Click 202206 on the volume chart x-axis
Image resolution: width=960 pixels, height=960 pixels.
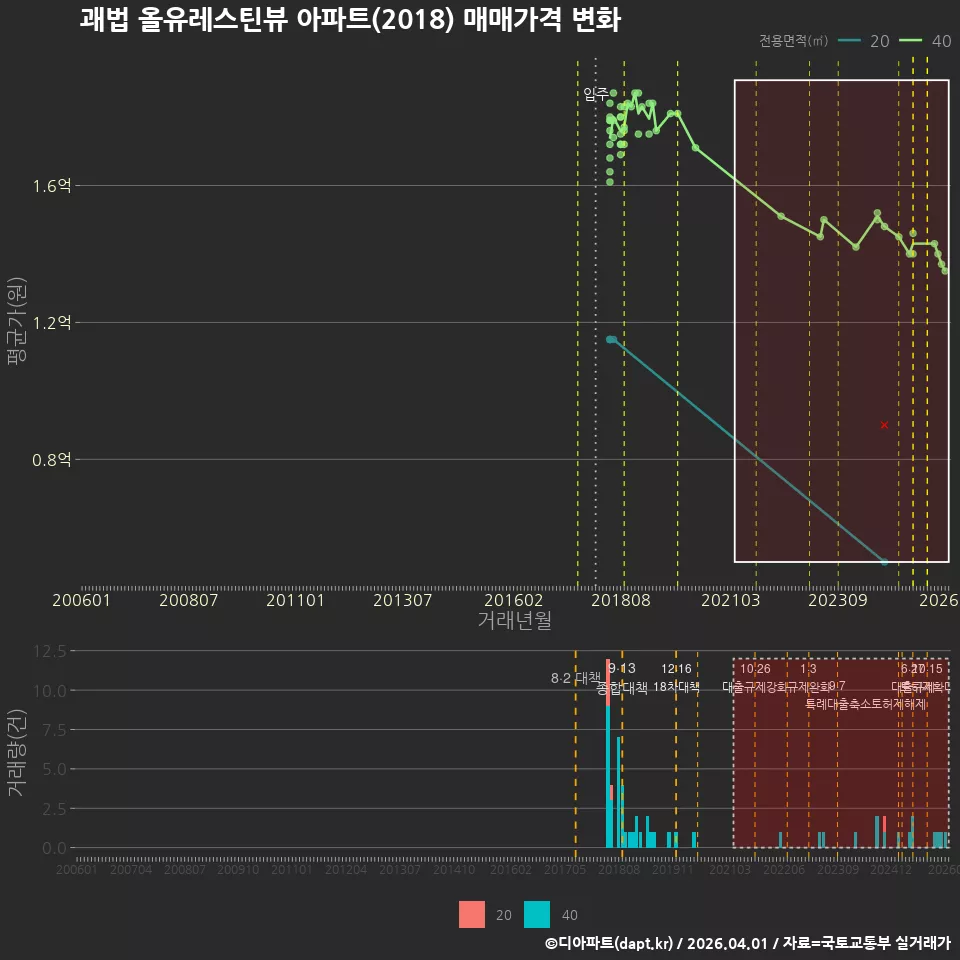(784, 869)
